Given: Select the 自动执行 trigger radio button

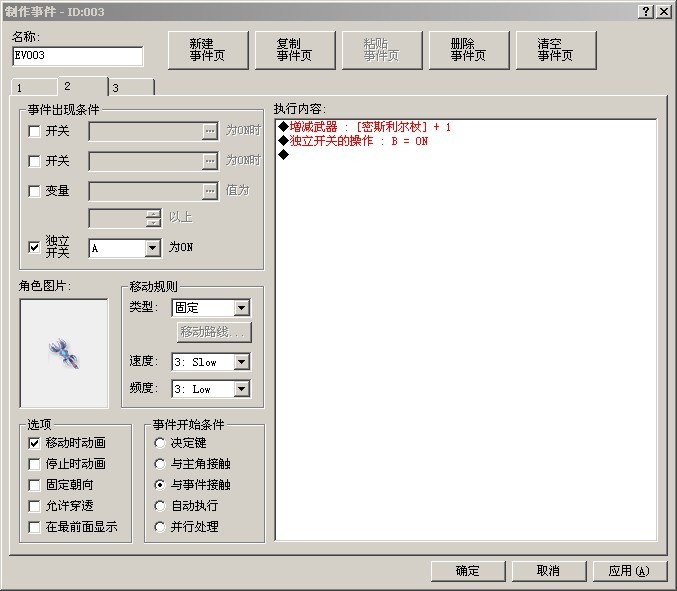Looking at the screenshot, I should (x=160, y=506).
